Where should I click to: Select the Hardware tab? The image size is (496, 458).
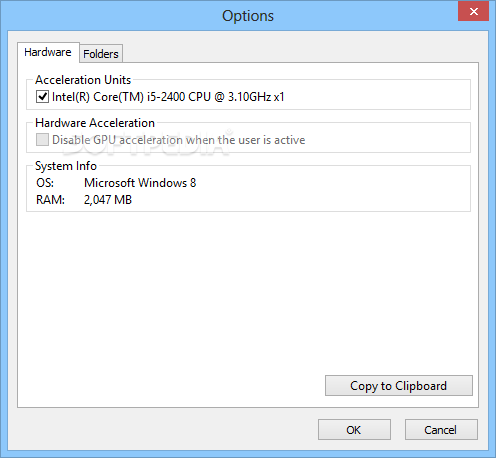(x=48, y=52)
